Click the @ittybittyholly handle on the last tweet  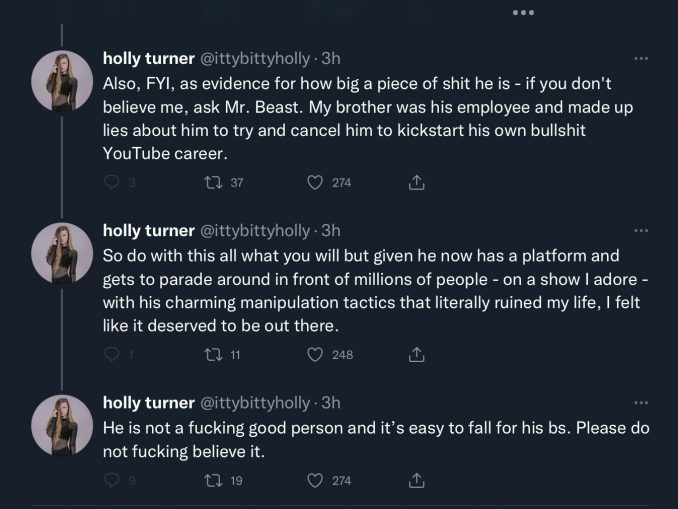256,402
